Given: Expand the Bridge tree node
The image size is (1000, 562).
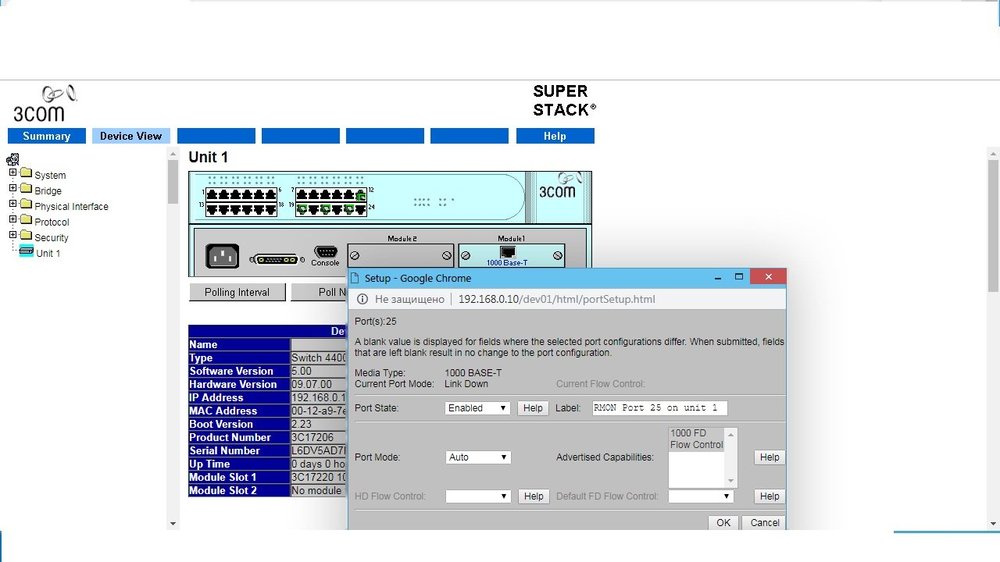Looking at the screenshot, I should 13,189.
